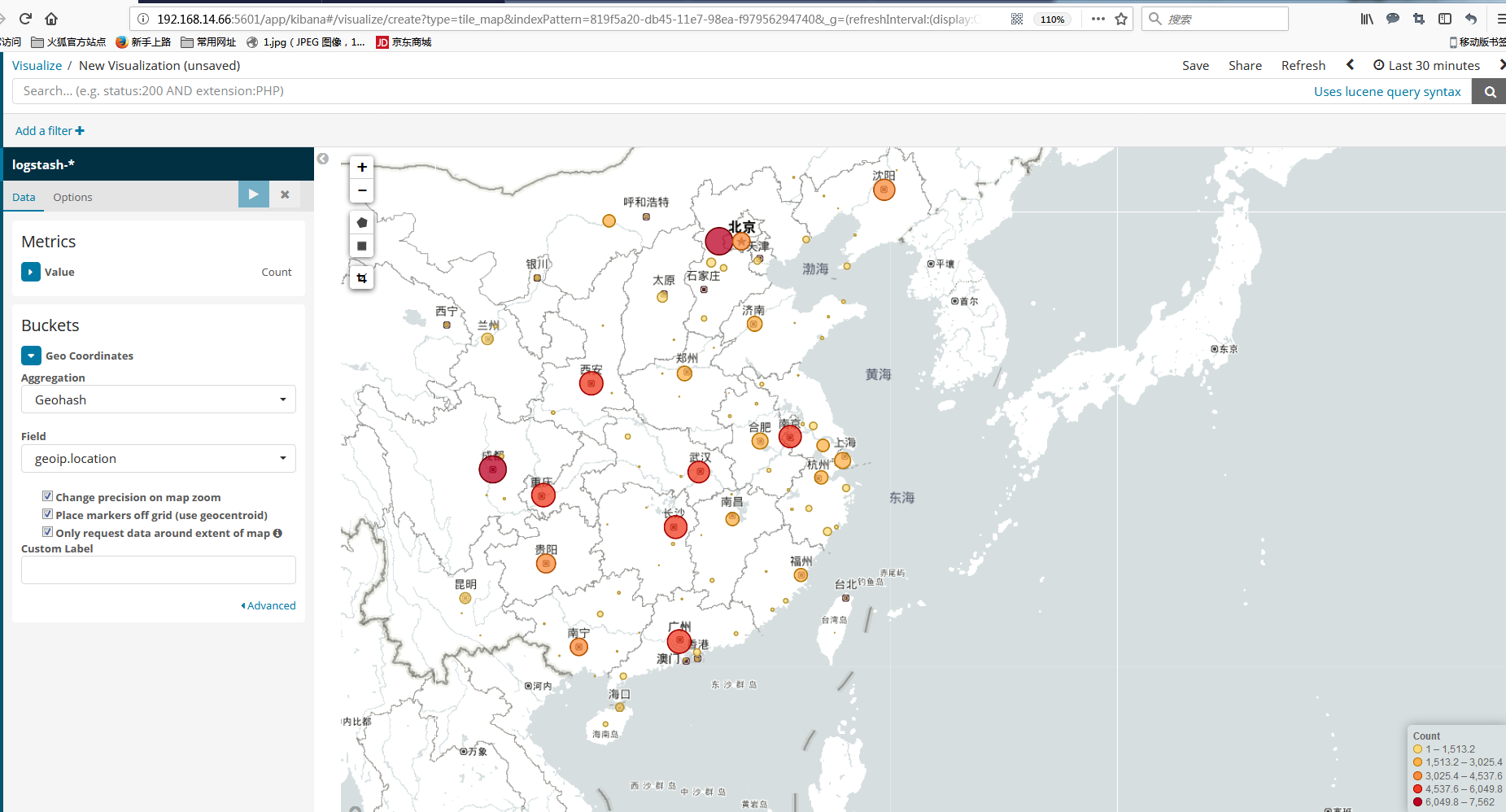Zoom out of the map
This screenshot has height=812, width=1506.
(362, 190)
